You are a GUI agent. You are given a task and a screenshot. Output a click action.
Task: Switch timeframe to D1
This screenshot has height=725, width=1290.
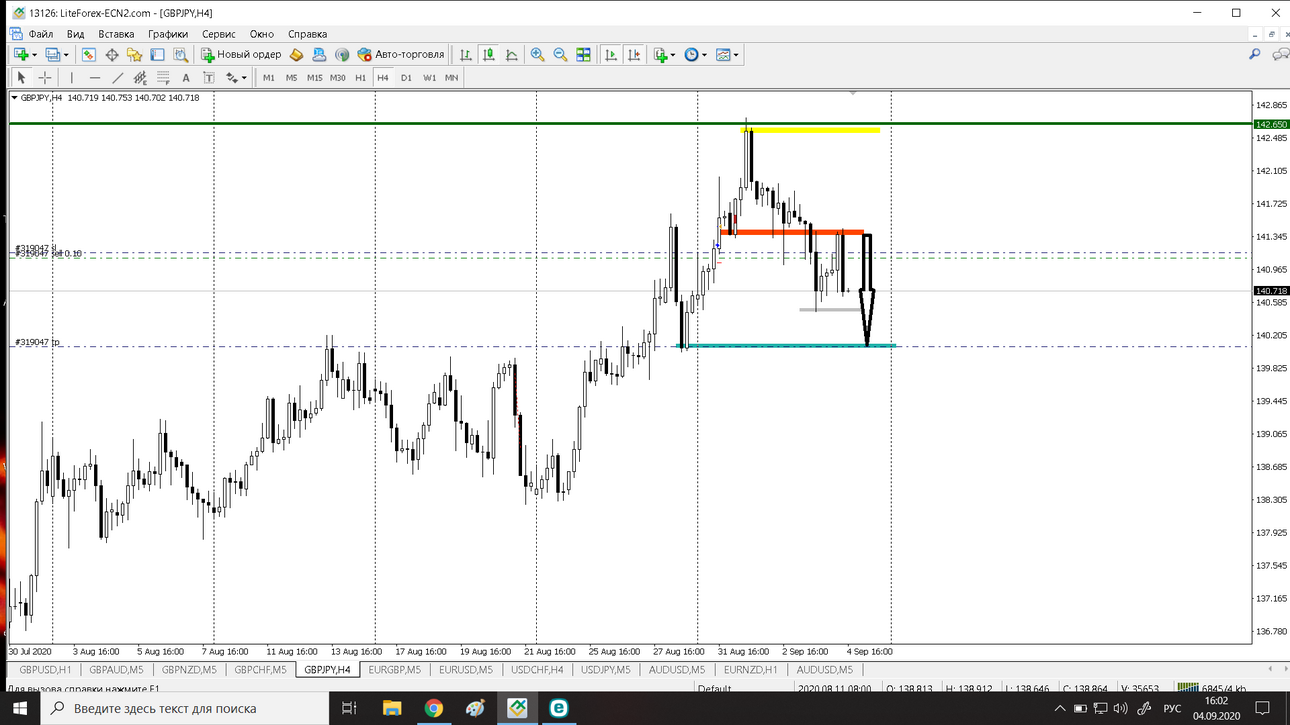(x=406, y=77)
